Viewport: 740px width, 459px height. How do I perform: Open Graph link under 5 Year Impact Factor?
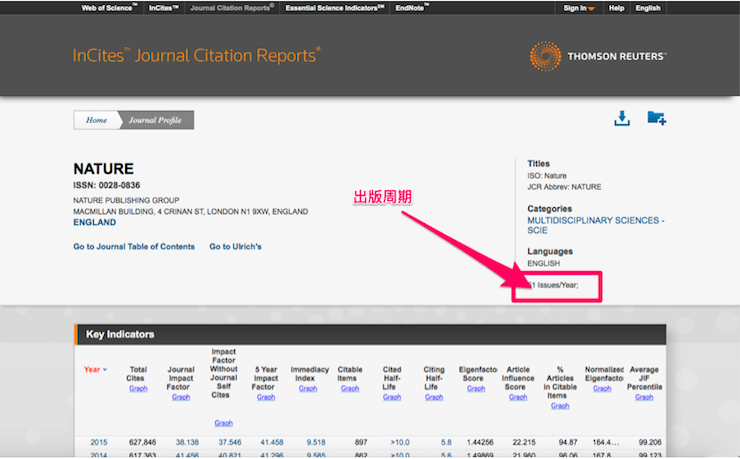[x=266, y=397]
